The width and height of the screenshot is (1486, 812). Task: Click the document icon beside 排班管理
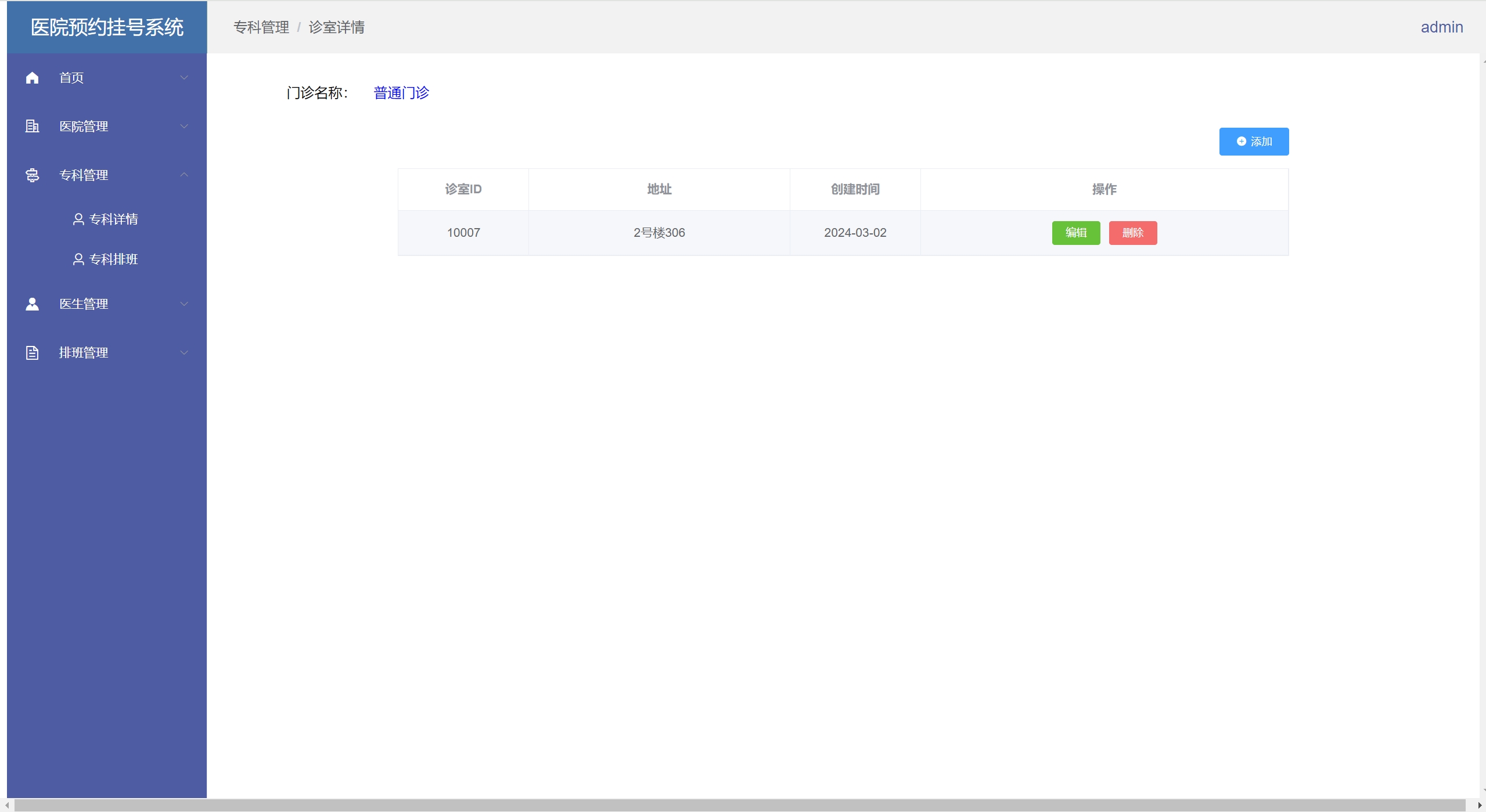click(33, 352)
